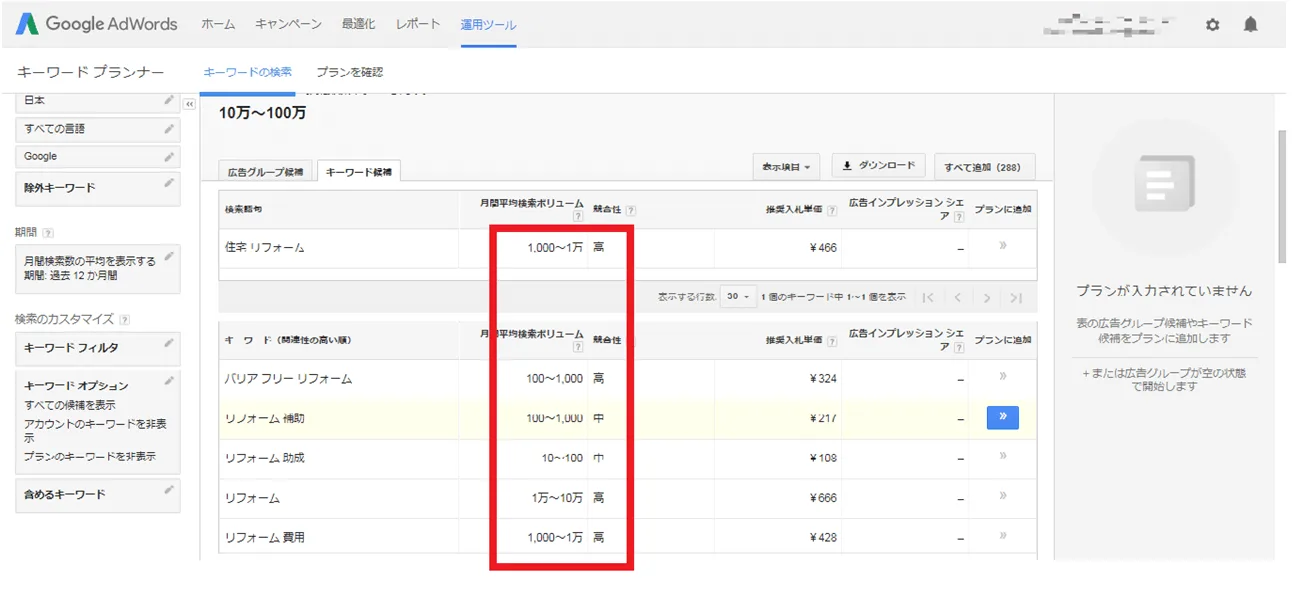
Task: Add バリア フリー リフォーム to plan arrow
Action: point(1002,377)
